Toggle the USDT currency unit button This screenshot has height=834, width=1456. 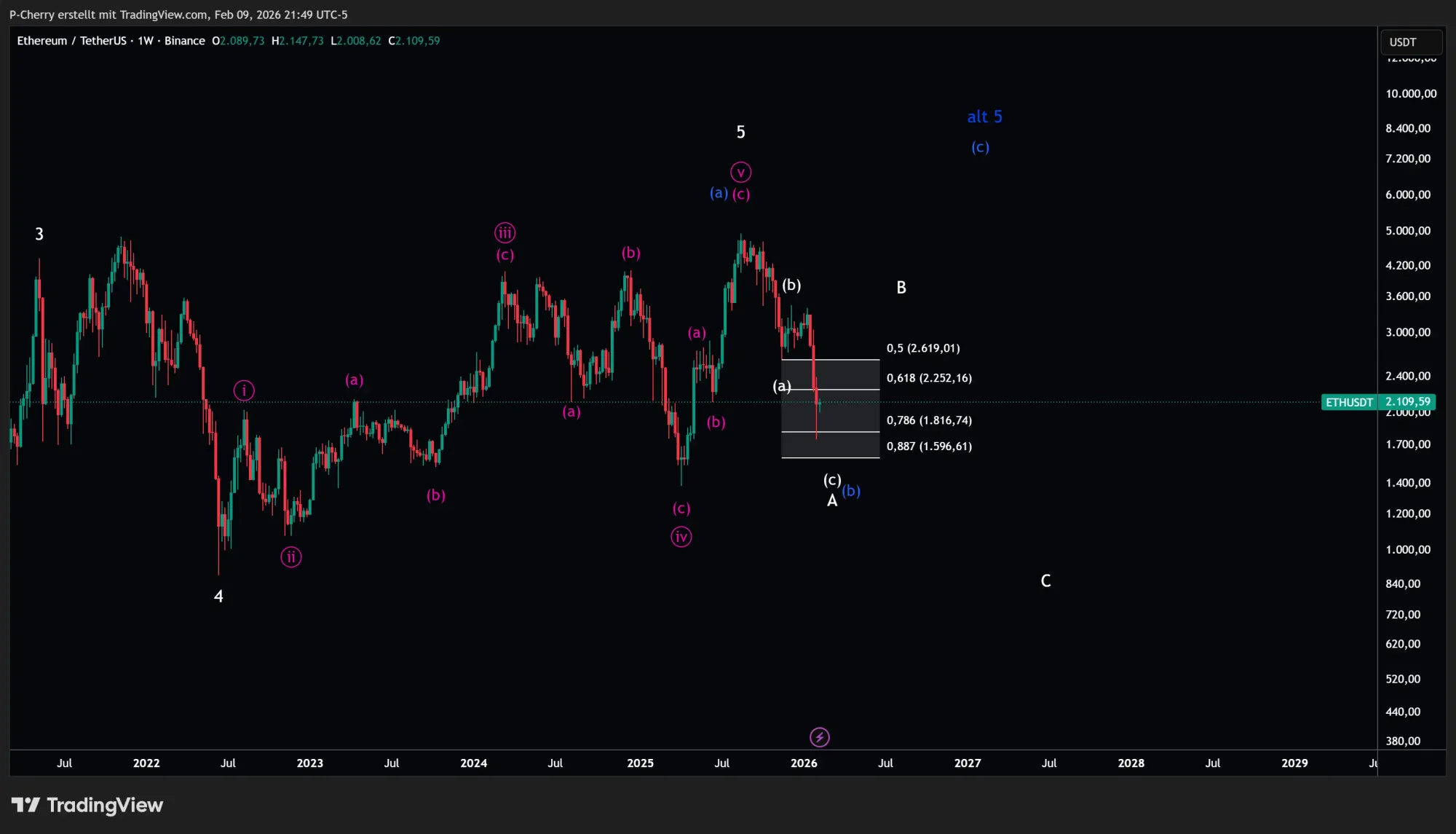(1410, 42)
